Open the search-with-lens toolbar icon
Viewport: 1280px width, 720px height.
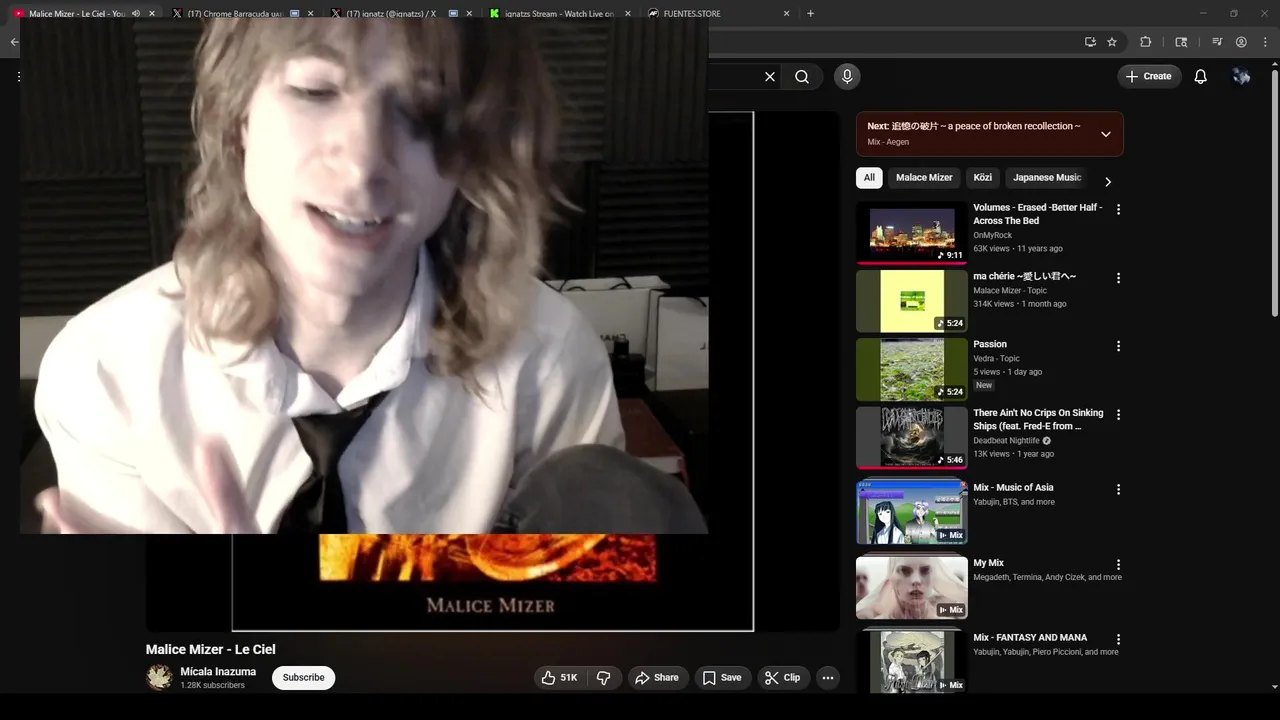pyautogui.click(x=1181, y=42)
